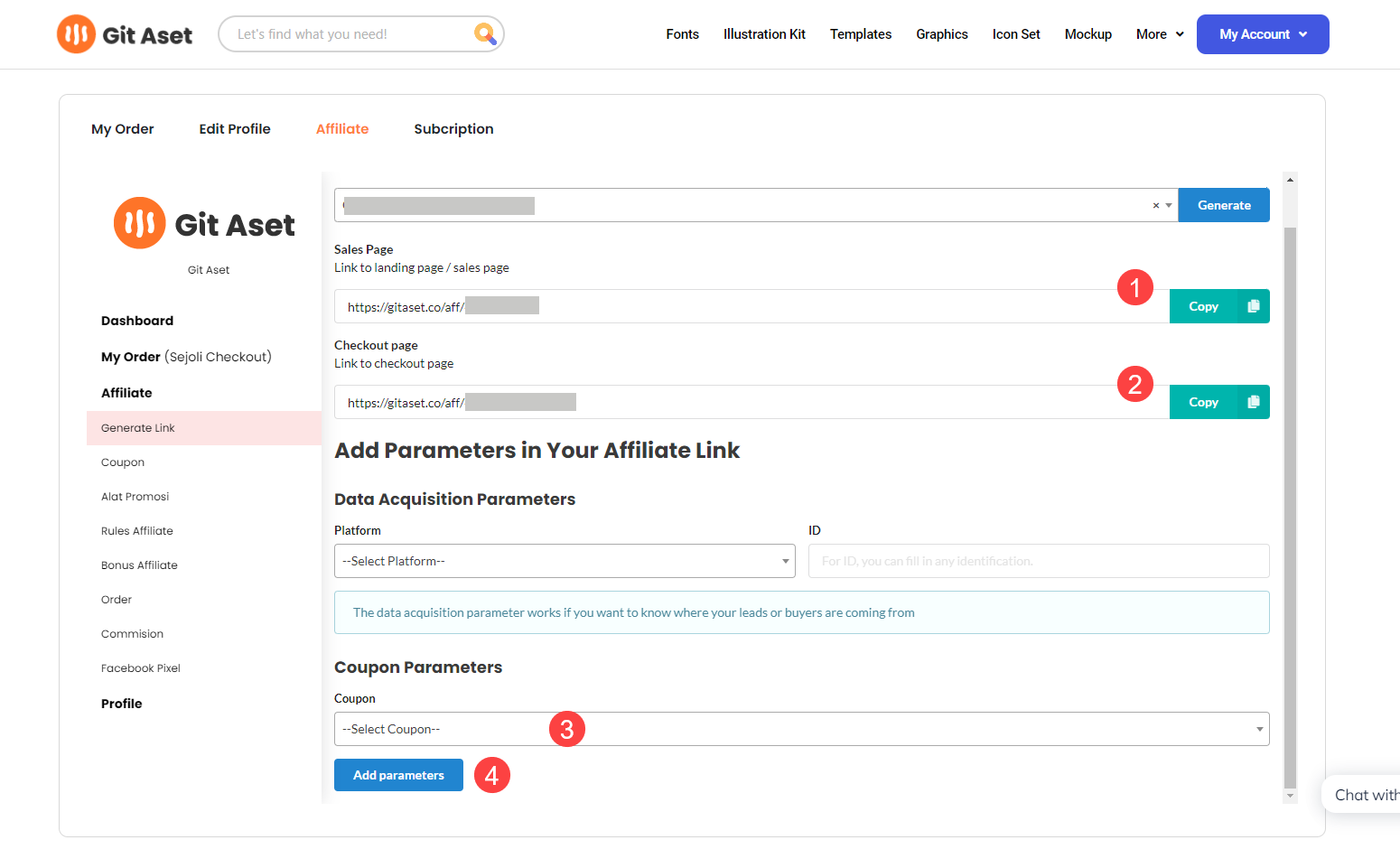Copy the Sales Page affiliate link
This screenshot has height=868, width=1400.
pyautogui.click(x=1204, y=306)
